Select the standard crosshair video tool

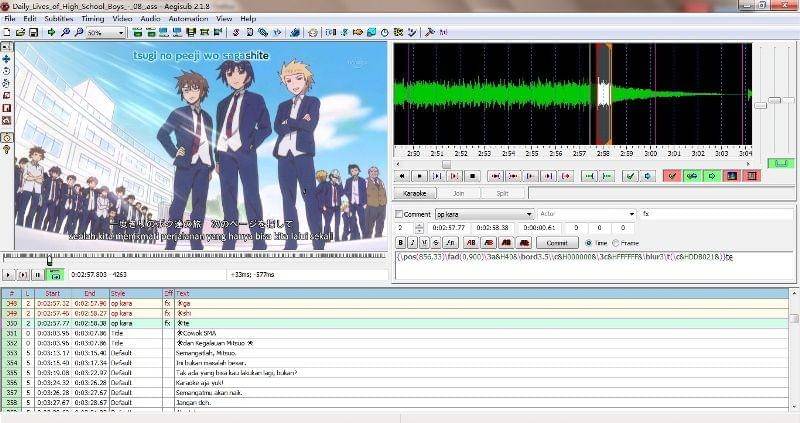pos(7,46)
